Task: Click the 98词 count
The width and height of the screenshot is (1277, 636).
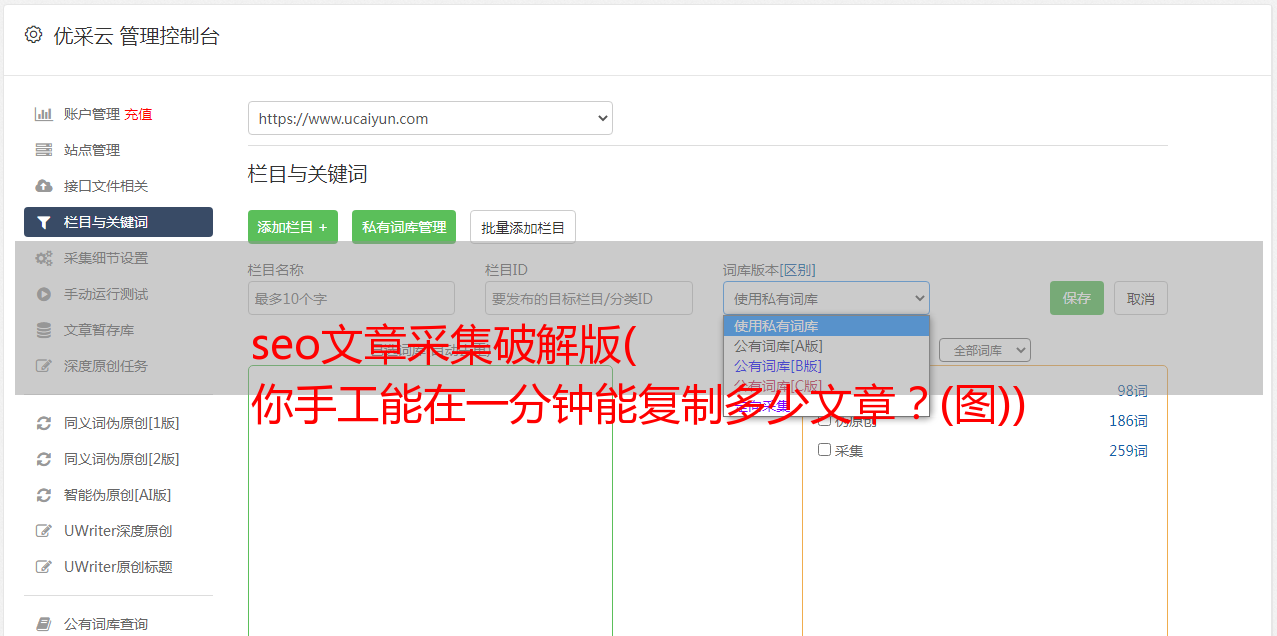Action: tap(1132, 391)
